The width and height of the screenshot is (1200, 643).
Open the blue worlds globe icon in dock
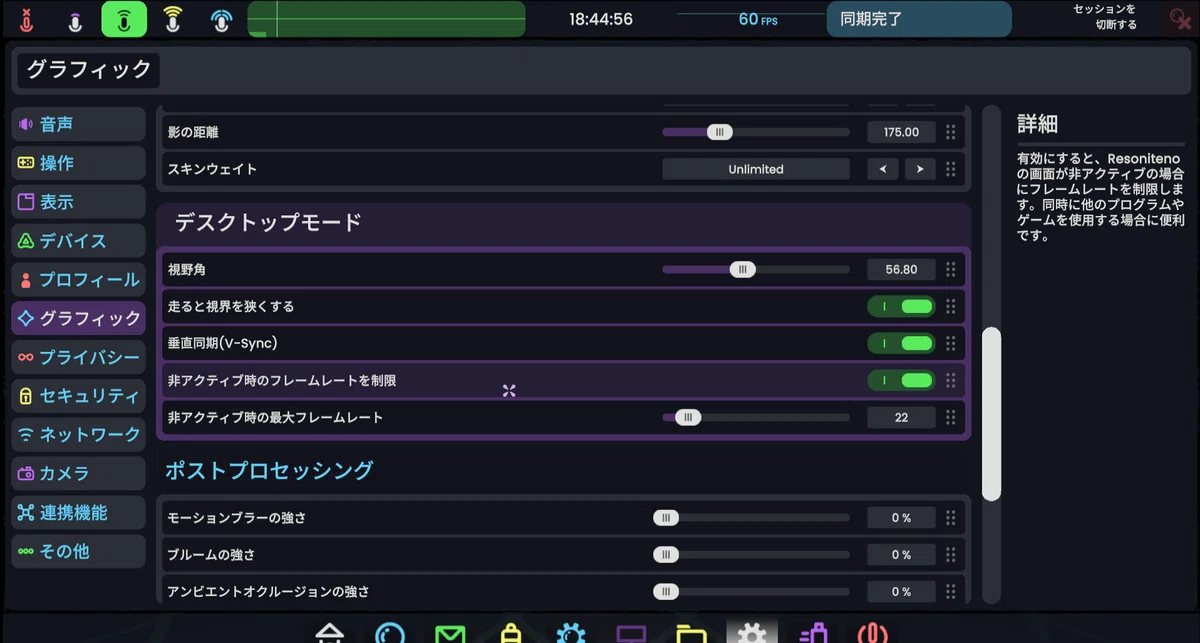click(390, 634)
